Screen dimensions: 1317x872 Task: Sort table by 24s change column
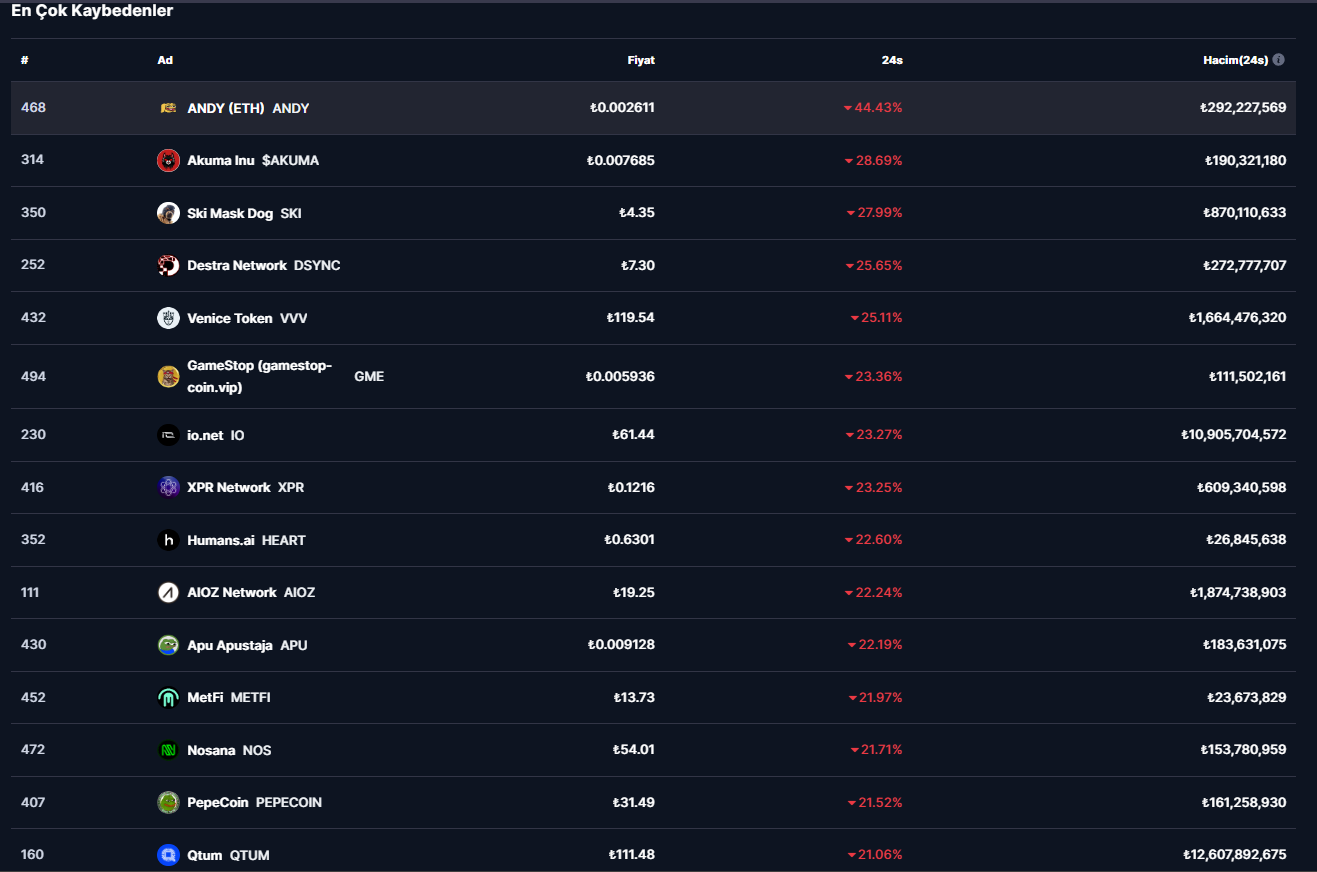[x=891, y=60]
